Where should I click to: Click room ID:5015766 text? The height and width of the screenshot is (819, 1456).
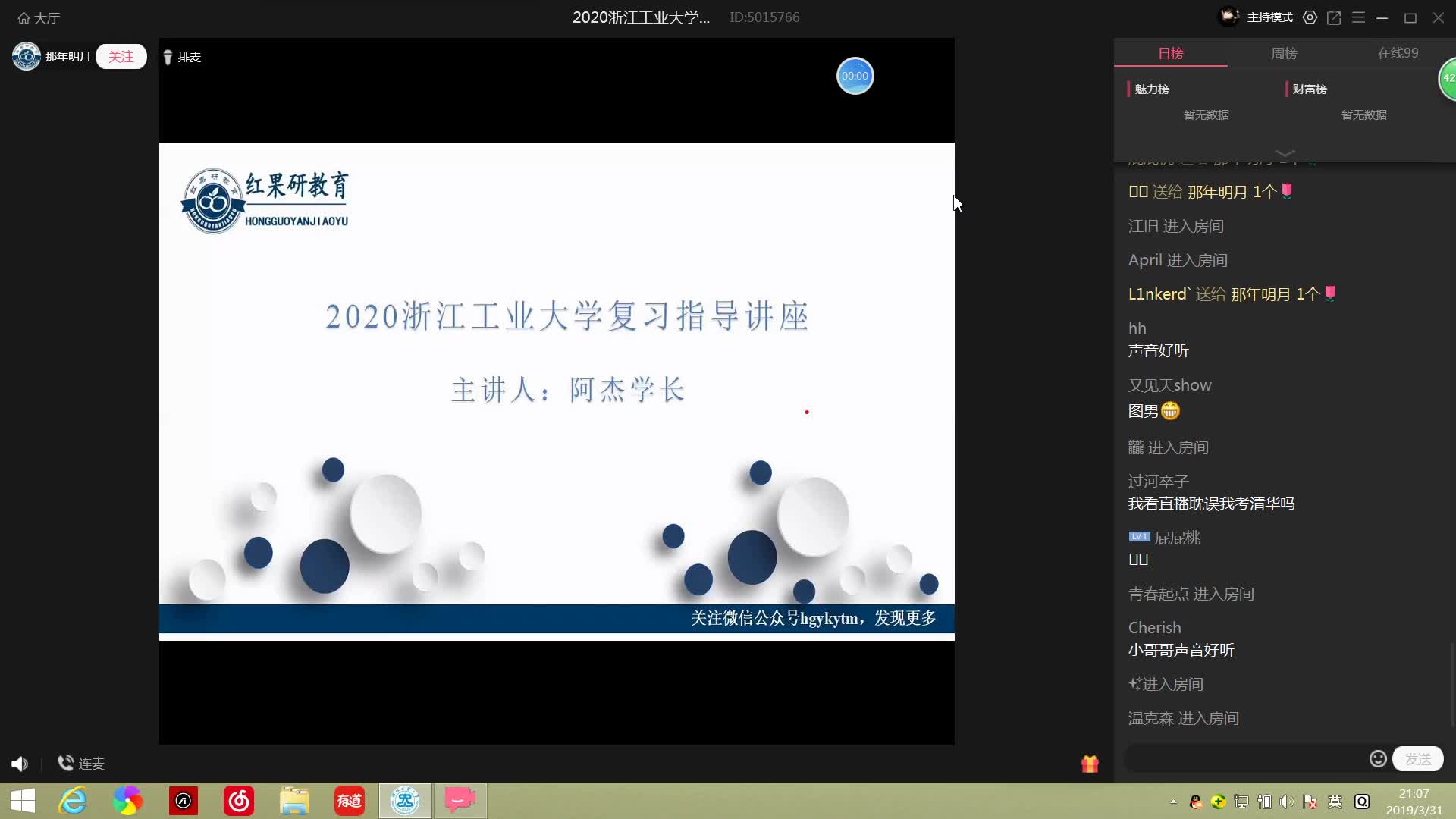click(x=764, y=17)
